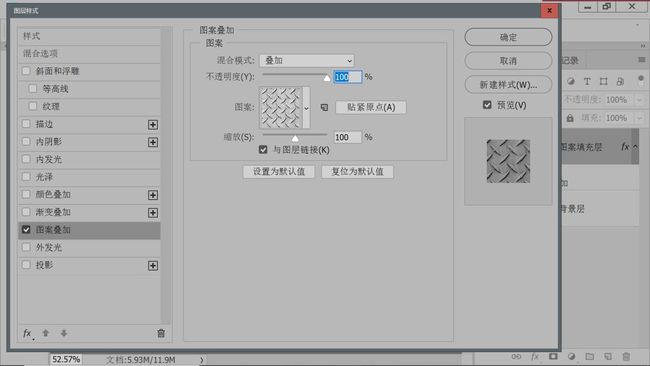Image resolution: width=650 pixels, height=366 pixels.
Task: Uncheck the 图案叠加 checkbox
Action: click(x=26, y=230)
